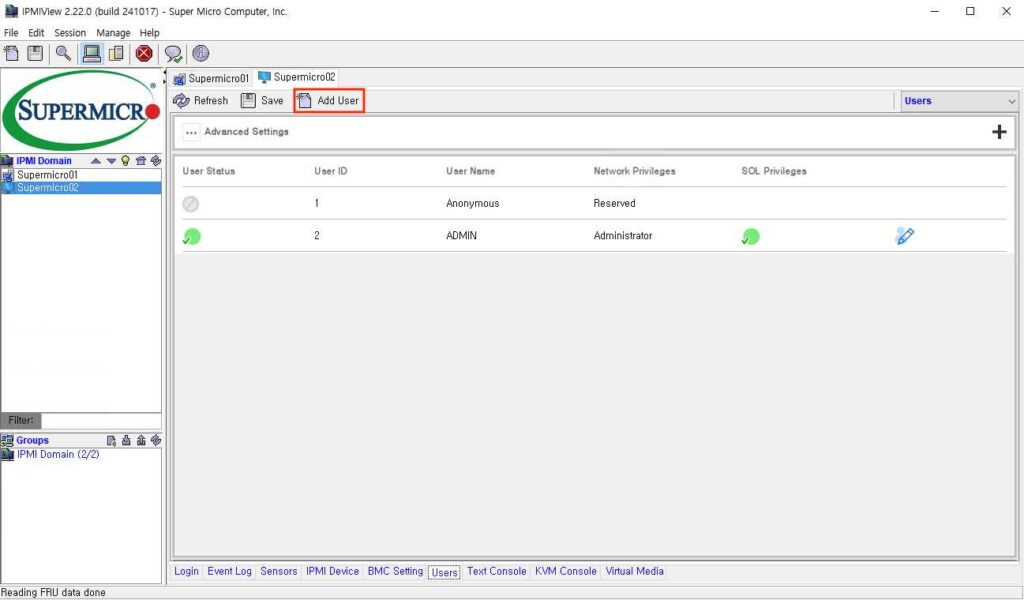Viewport: 1024px width, 600px height.
Task: Select the Users bottom tab
Action: pos(445,573)
